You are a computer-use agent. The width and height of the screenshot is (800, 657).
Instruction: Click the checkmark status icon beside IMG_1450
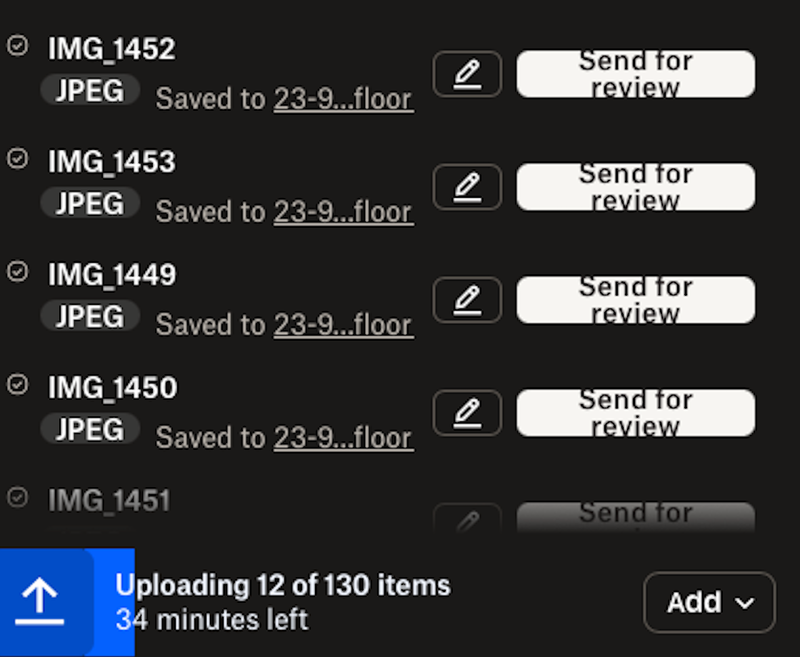click(17, 384)
